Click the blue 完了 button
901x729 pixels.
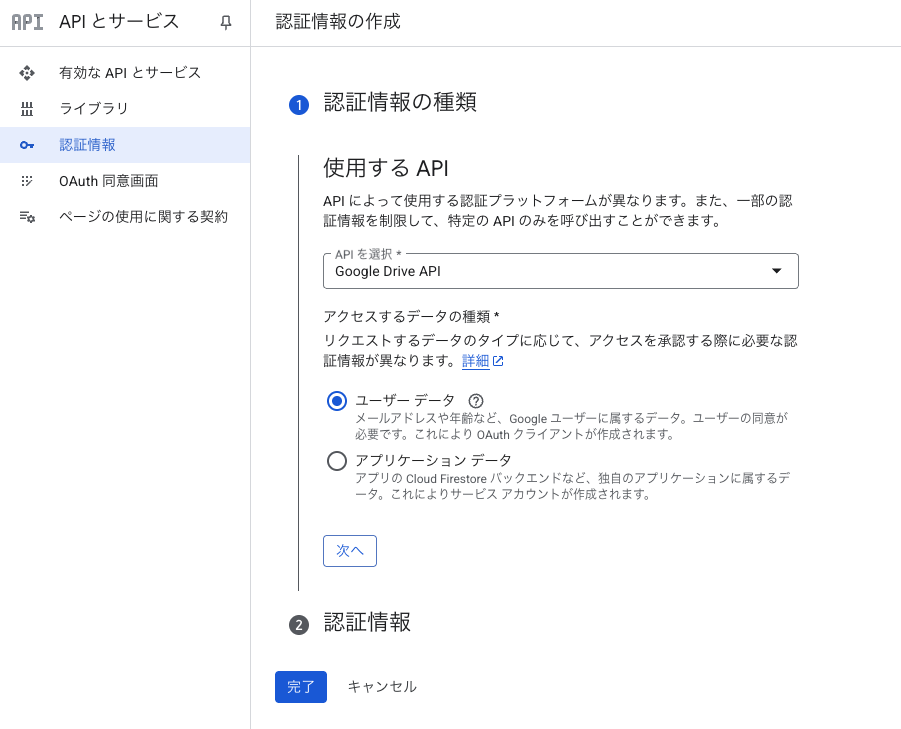[x=301, y=687]
